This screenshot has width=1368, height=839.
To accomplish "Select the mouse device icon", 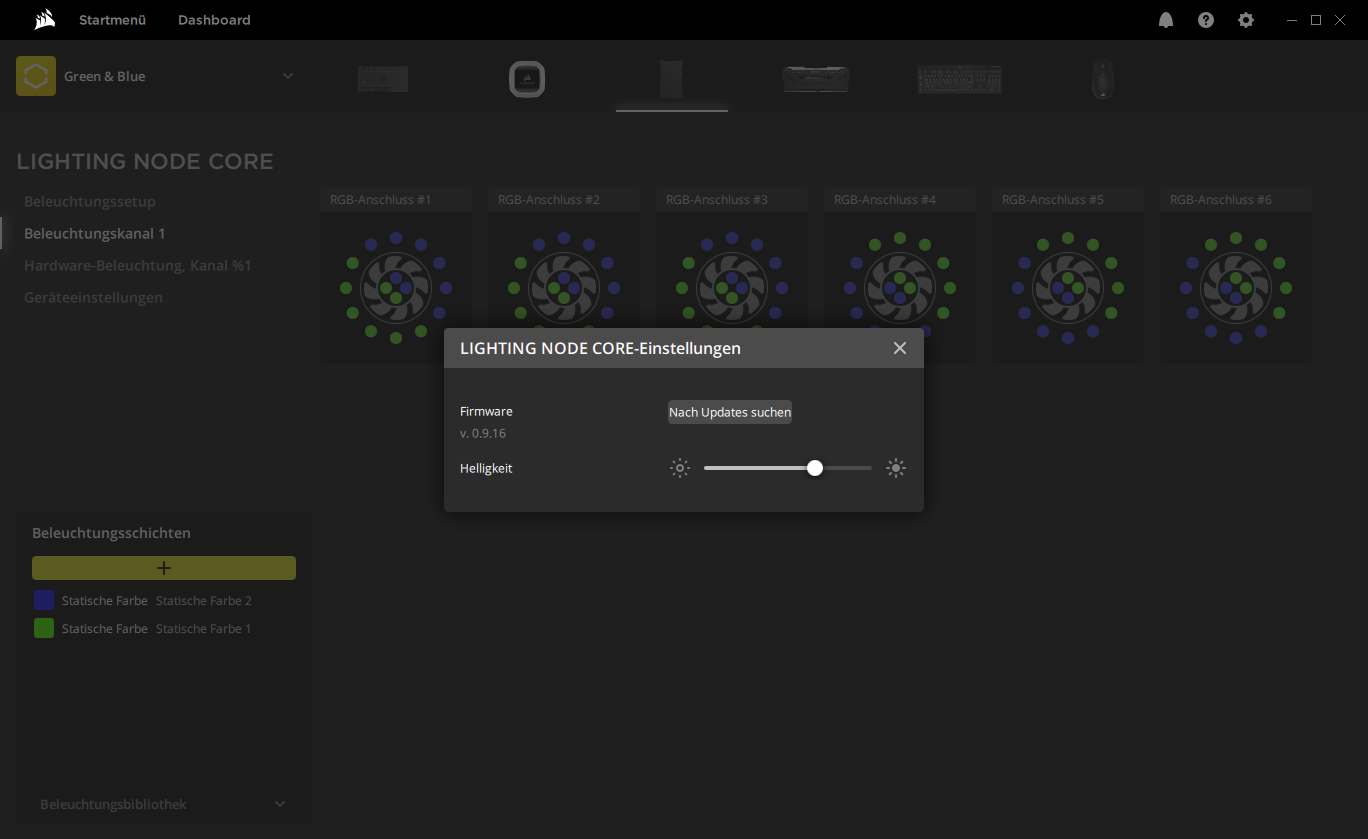I will tap(1103, 79).
